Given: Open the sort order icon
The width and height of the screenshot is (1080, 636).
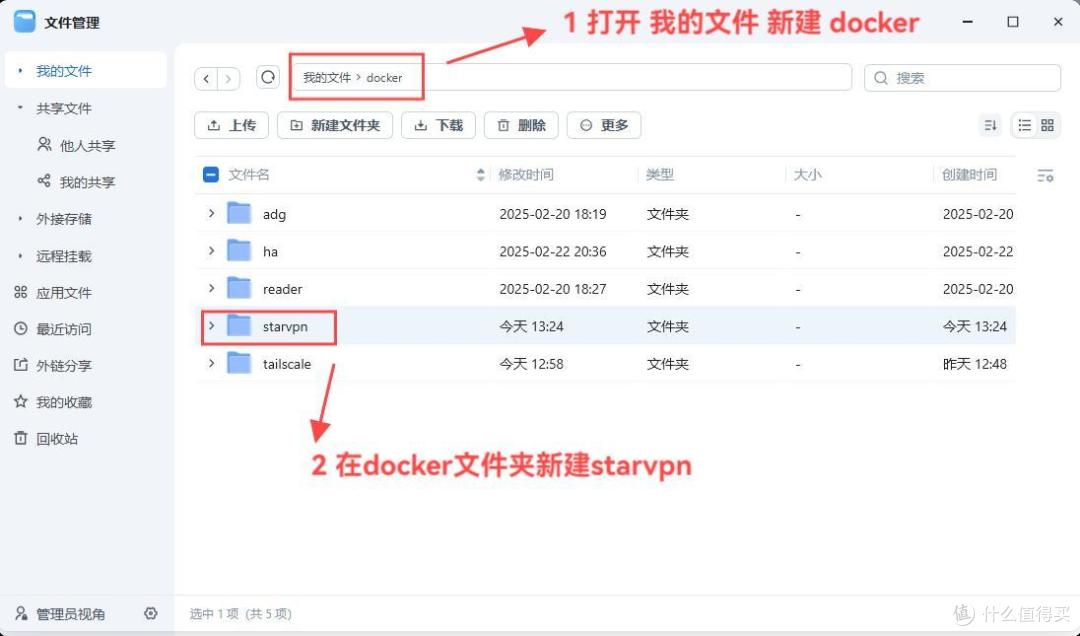Looking at the screenshot, I should (x=990, y=125).
